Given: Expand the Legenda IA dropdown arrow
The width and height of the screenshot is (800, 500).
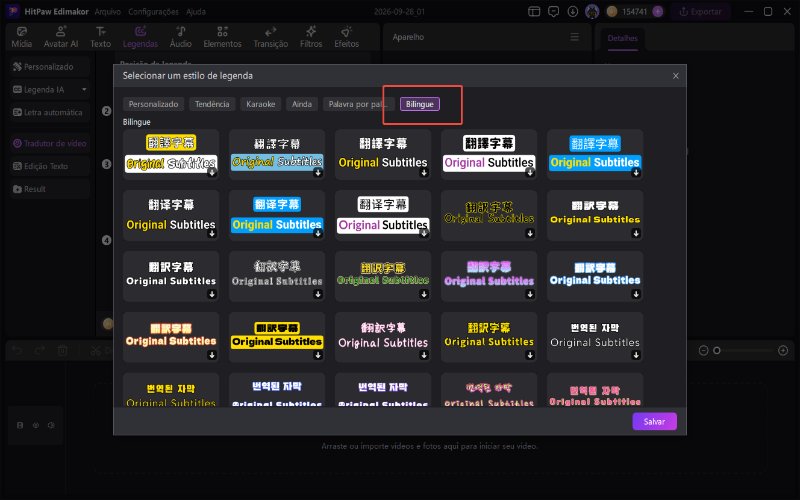Looking at the screenshot, I should tap(84, 89).
